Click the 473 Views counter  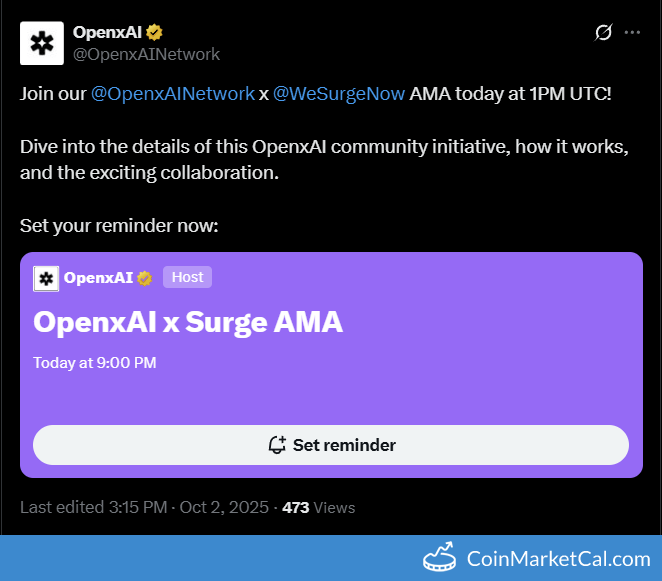tap(318, 507)
